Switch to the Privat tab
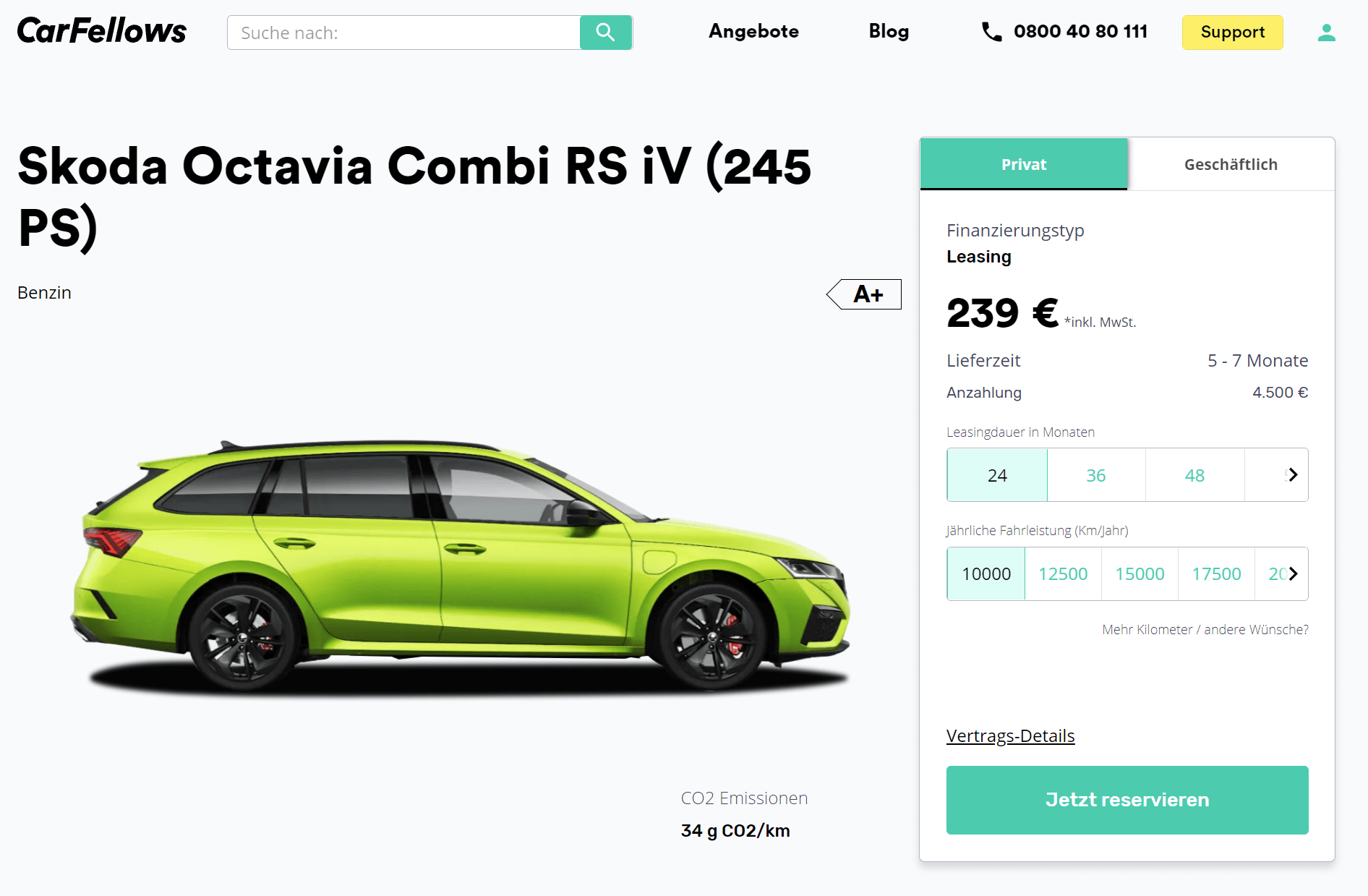The height and width of the screenshot is (896, 1368). (1024, 164)
